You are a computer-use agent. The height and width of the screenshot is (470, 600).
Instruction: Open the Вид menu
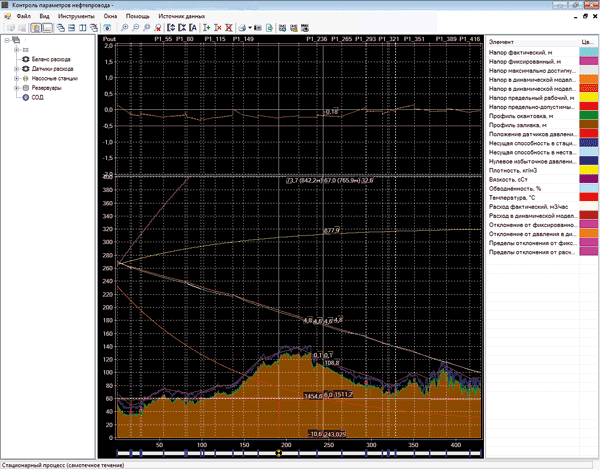click(44, 16)
